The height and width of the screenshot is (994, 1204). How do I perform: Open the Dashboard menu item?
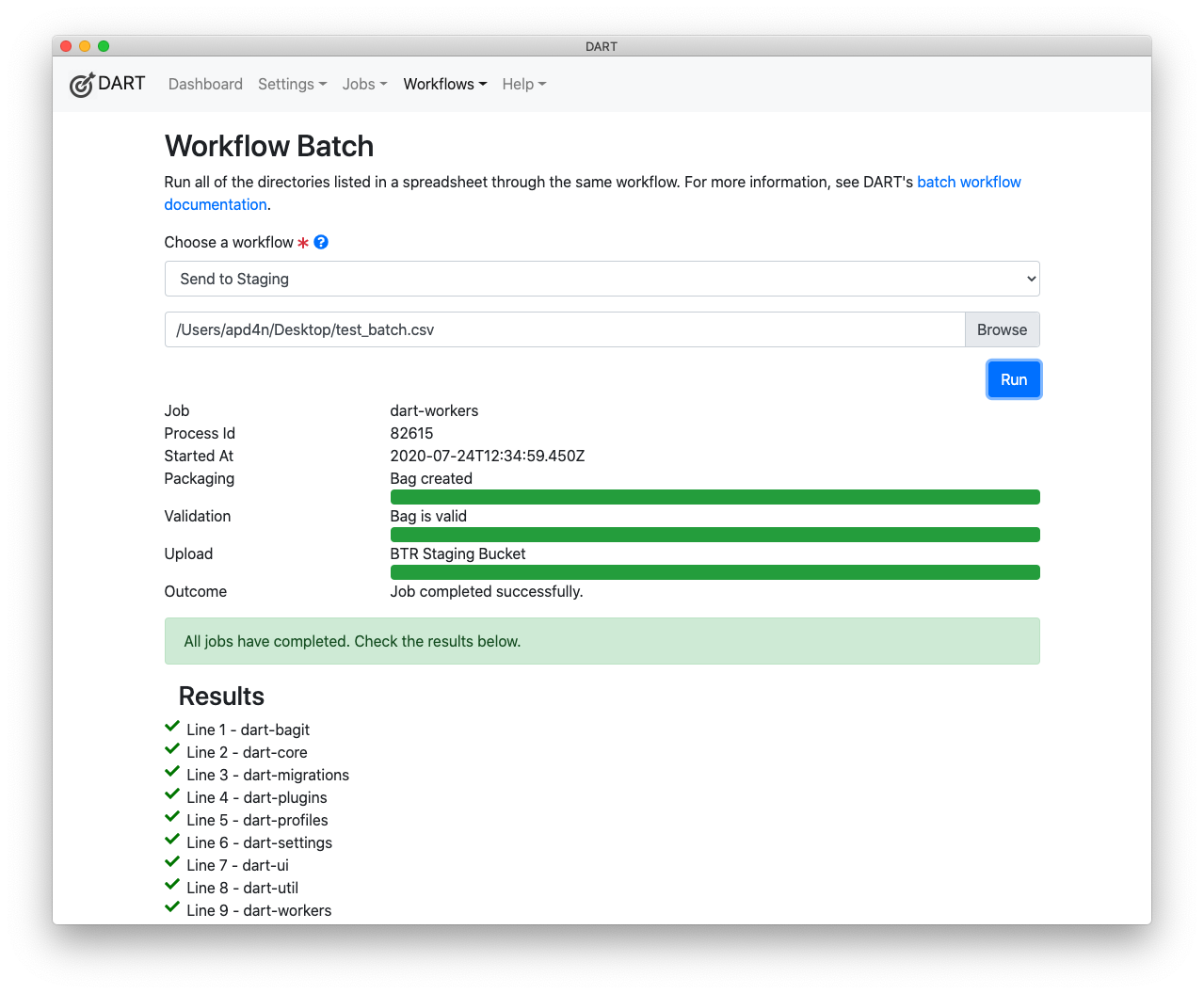click(205, 84)
